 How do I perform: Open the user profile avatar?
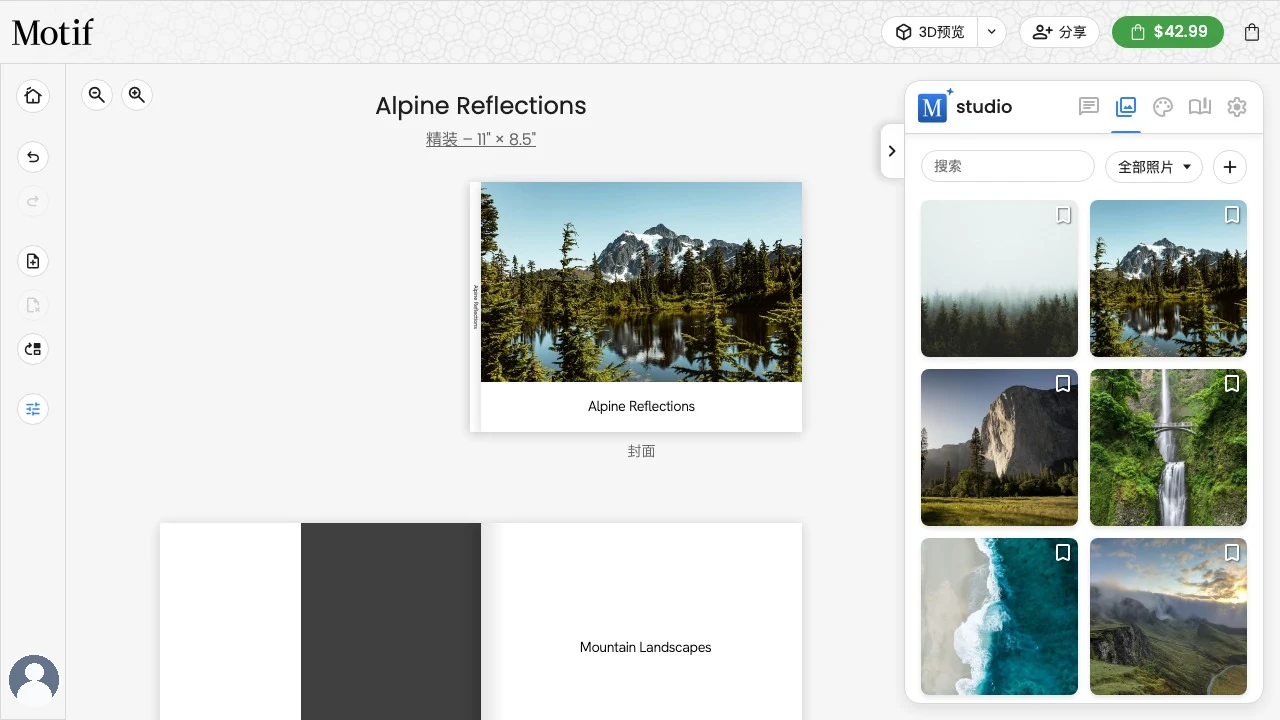pyautogui.click(x=34, y=680)
